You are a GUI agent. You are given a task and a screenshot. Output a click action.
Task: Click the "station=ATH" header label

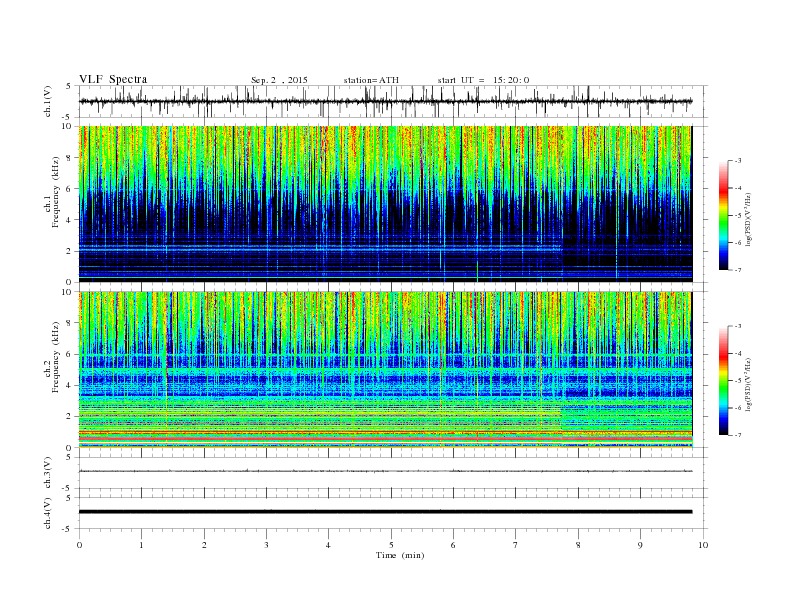tap(371, 80)
